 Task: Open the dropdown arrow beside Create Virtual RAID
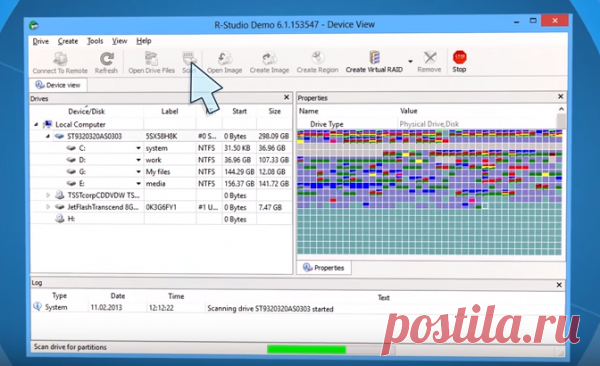coord(410,61)
